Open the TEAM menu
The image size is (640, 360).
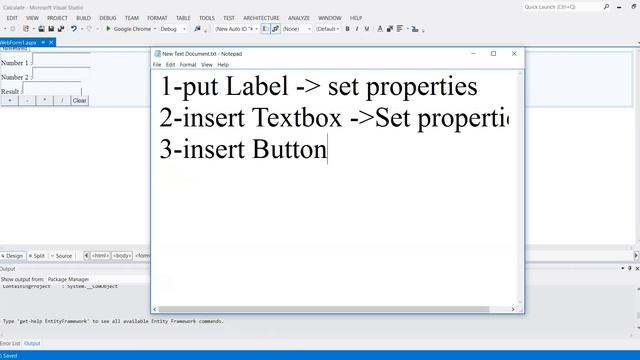pyautogui.click(x=132, y=18)
